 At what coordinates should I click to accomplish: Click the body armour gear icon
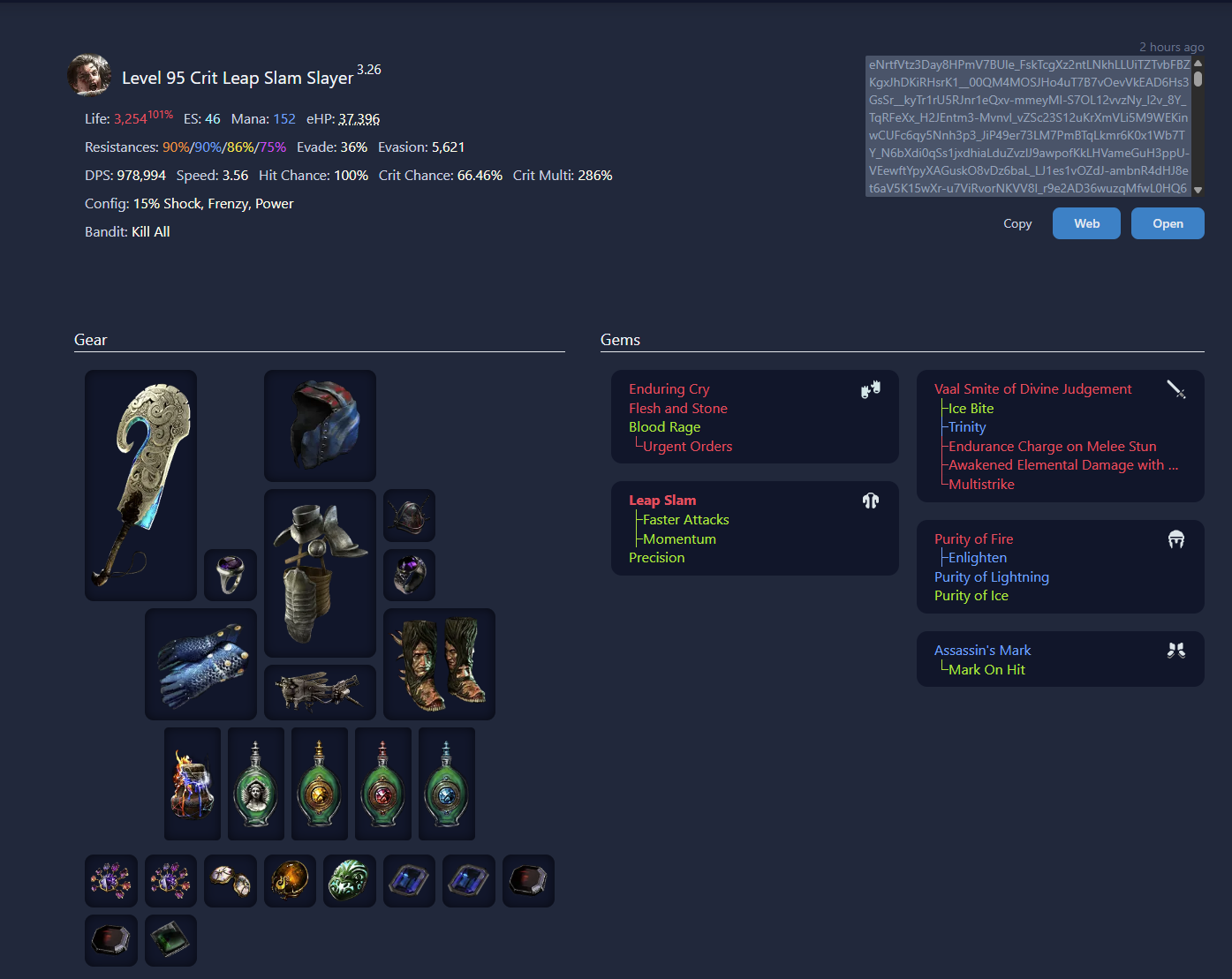point(320,573)
